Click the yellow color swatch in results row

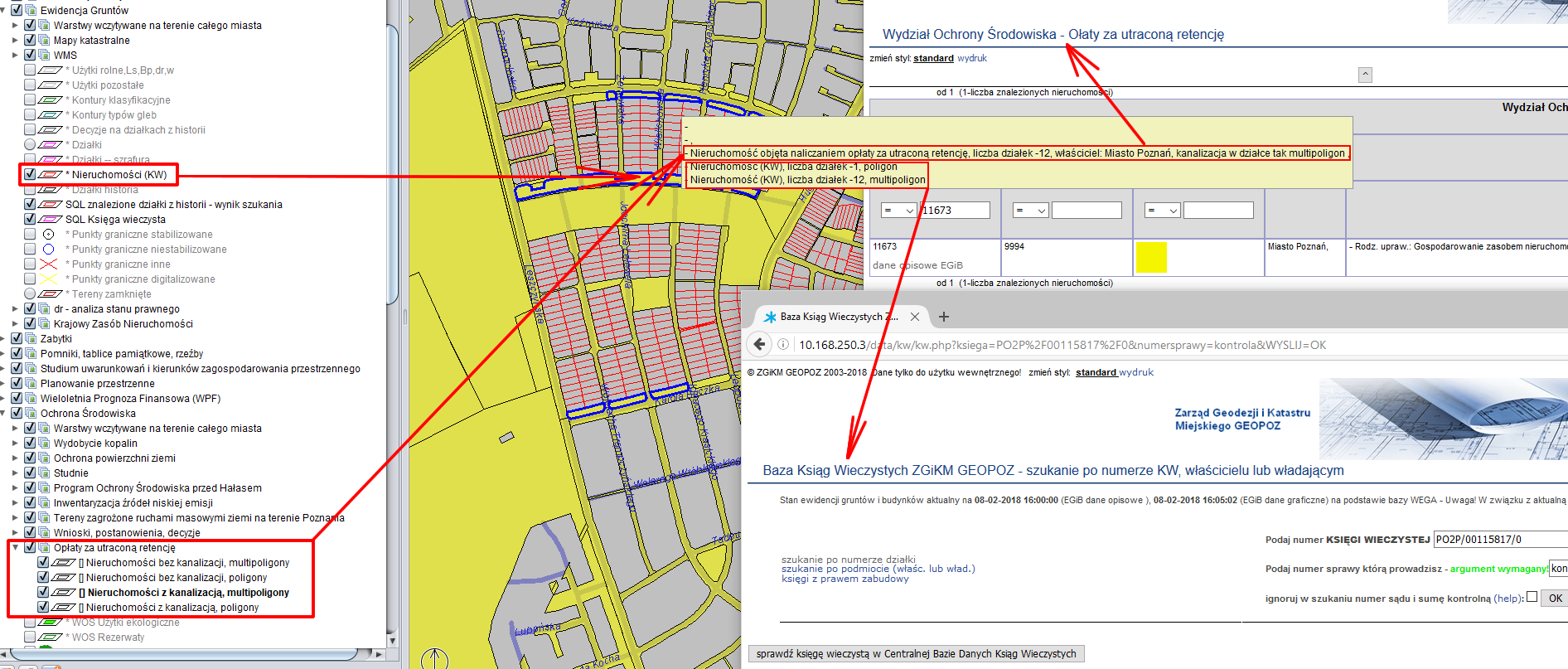coord(1151,257)
